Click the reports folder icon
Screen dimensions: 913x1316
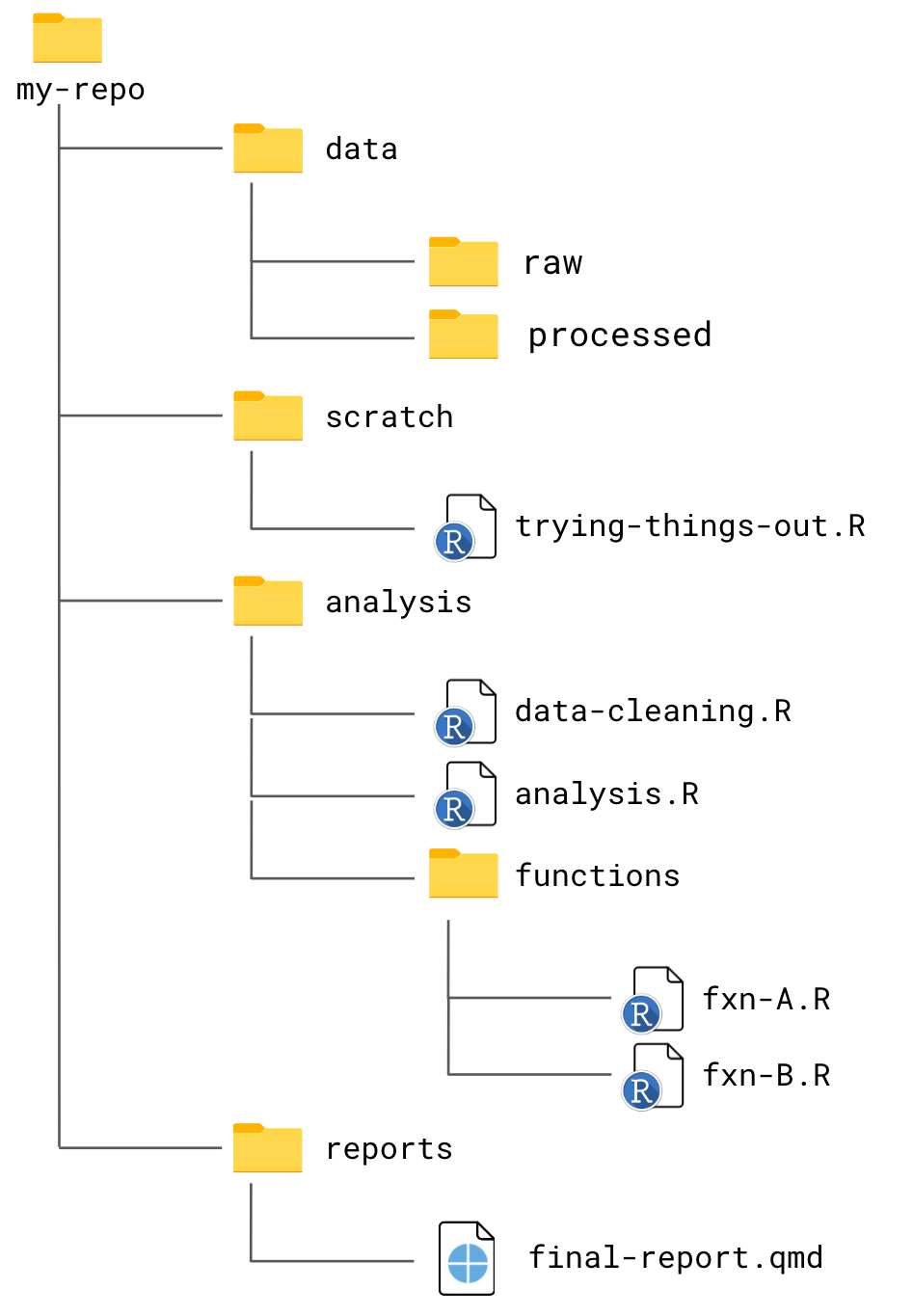pyautogui.click(x=268, y=1148)
